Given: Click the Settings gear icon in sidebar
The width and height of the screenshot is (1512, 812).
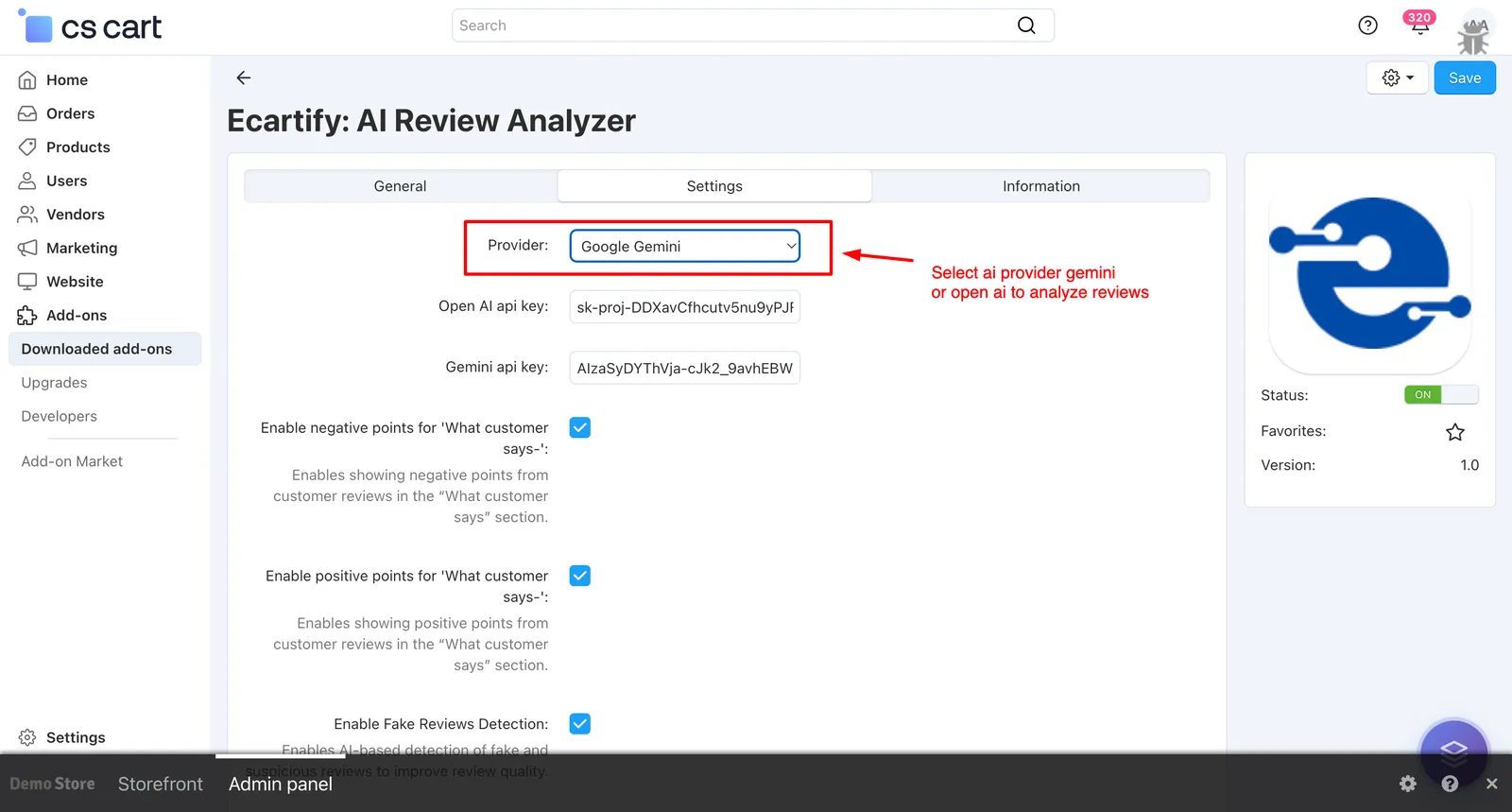Looking at the screenshot, I should pos(27,737).
